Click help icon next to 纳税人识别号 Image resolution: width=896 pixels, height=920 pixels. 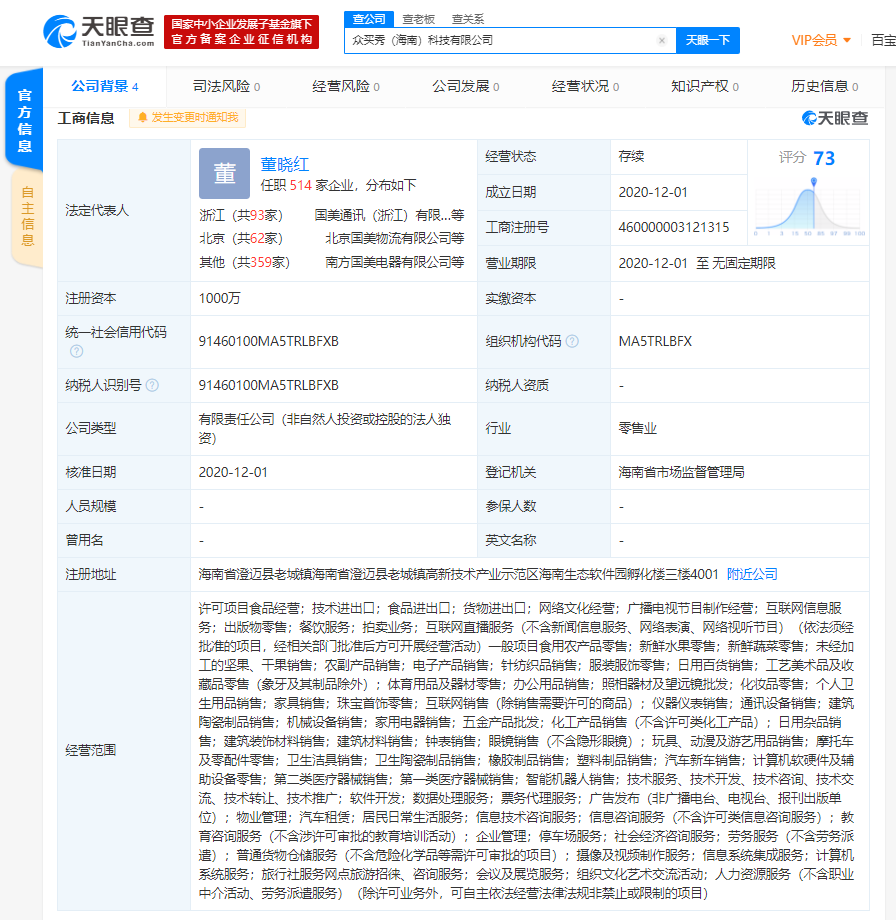[x=152, y=385]
